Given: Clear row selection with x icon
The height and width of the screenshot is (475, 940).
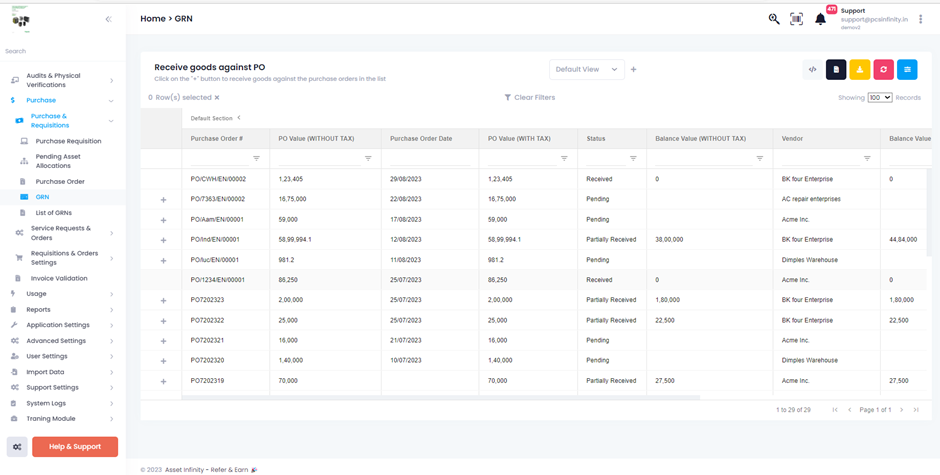Looking at the screenshot, I should (x=217, y=97).
